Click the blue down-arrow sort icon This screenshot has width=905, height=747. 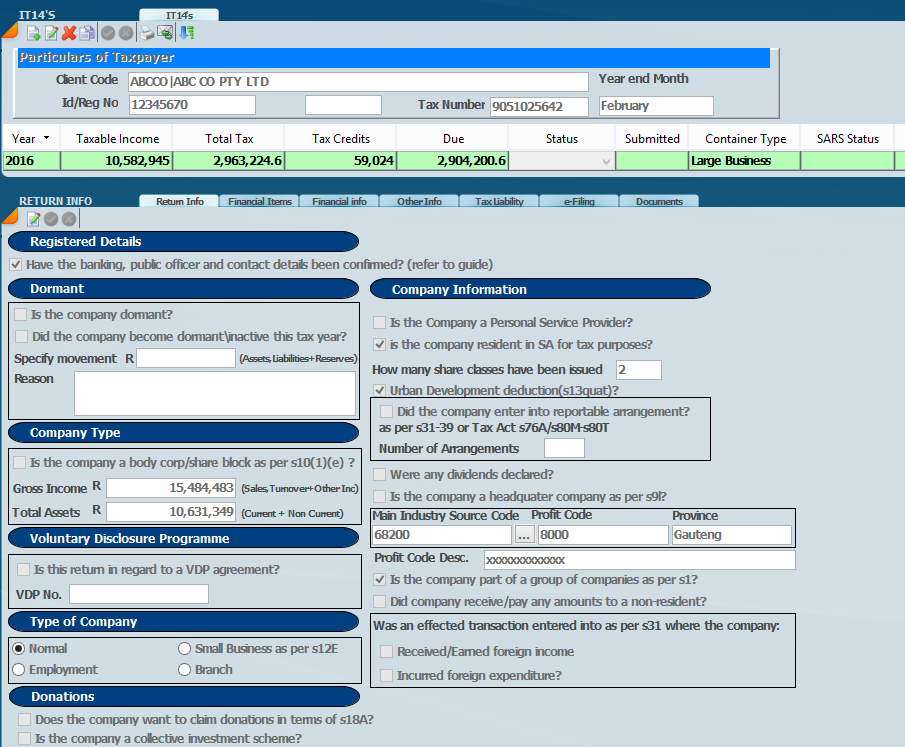[x=186, y=33]
